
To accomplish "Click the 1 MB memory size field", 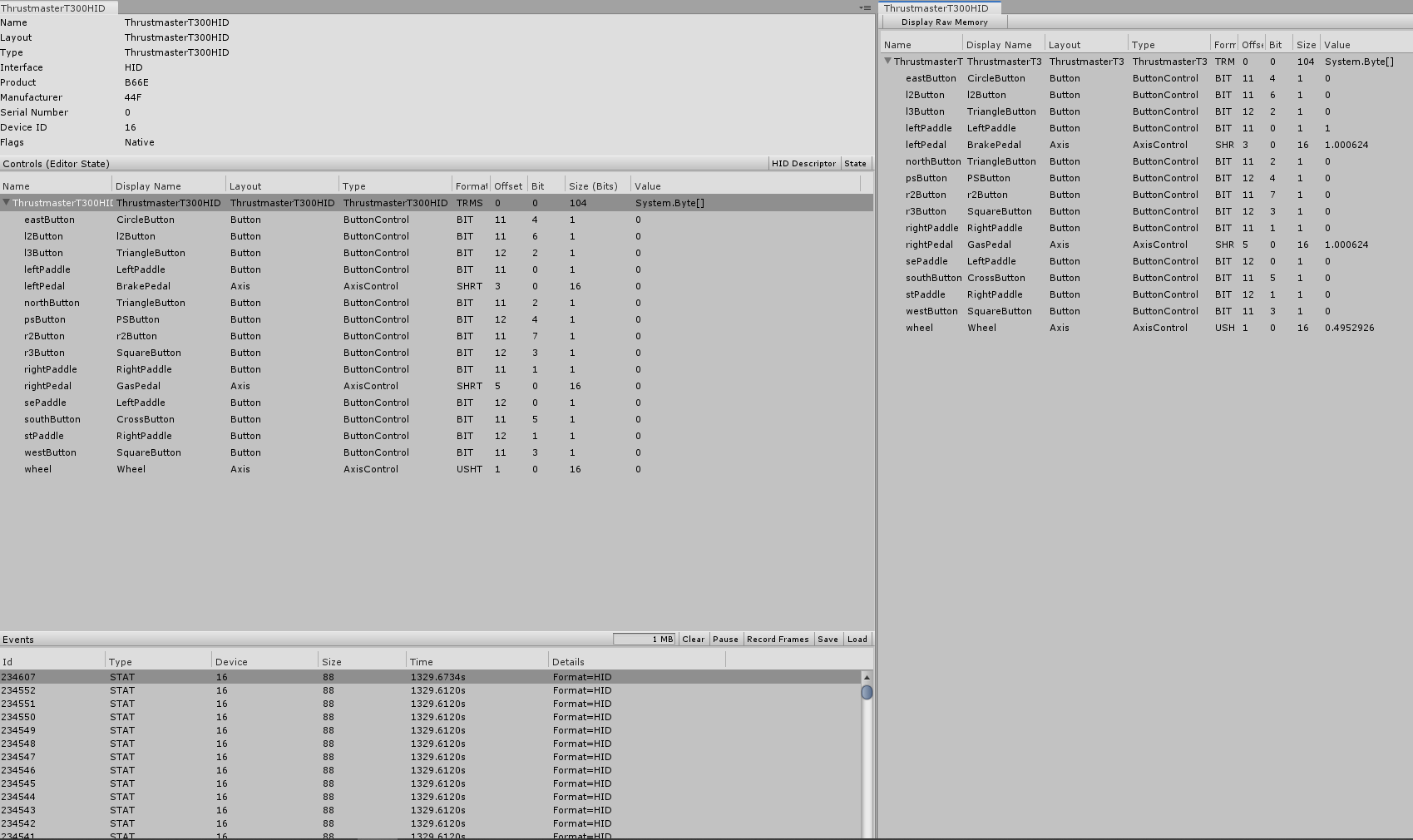I will (645, 639).
